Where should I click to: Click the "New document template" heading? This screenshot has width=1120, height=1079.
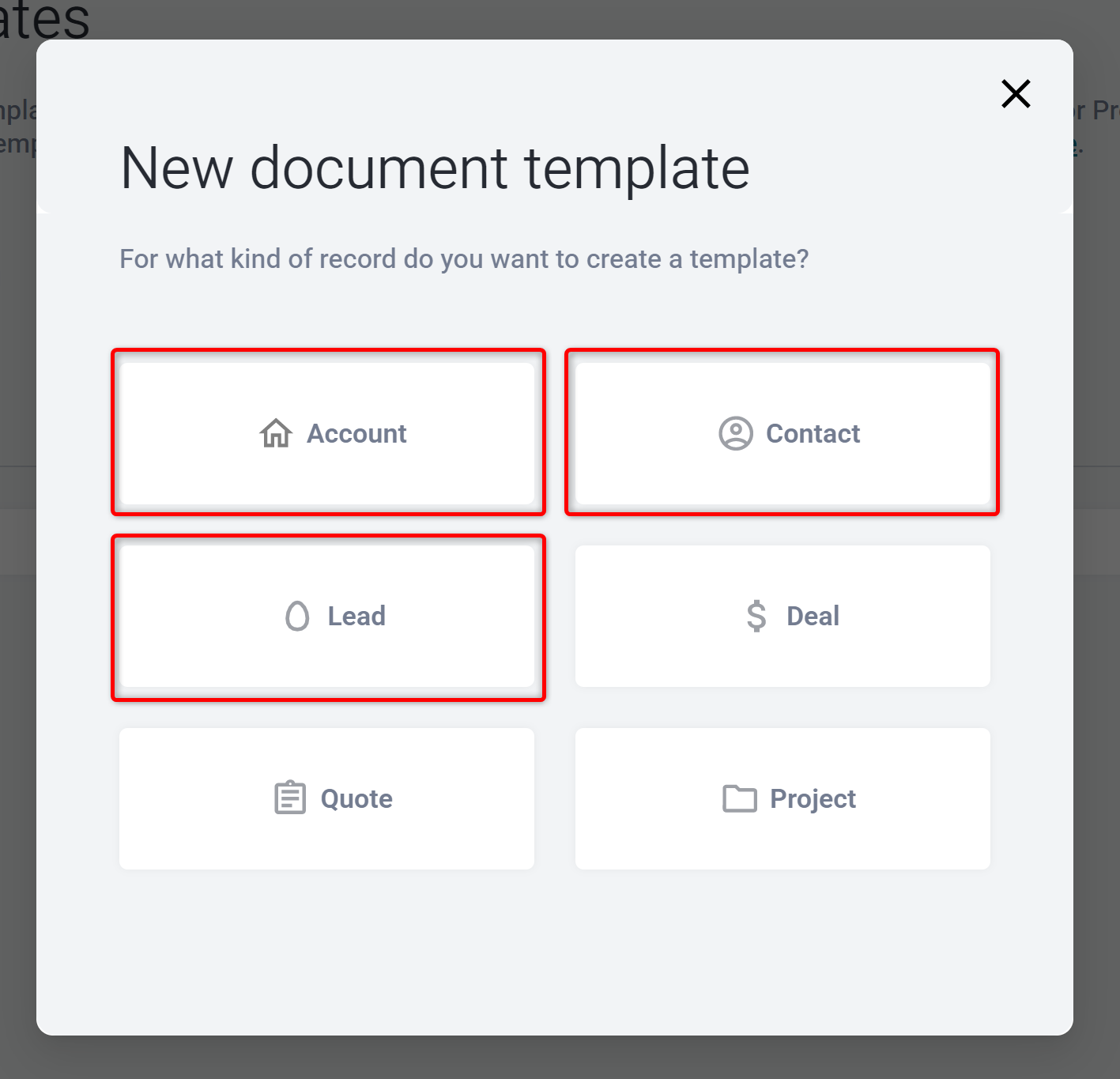click(435, 168)
